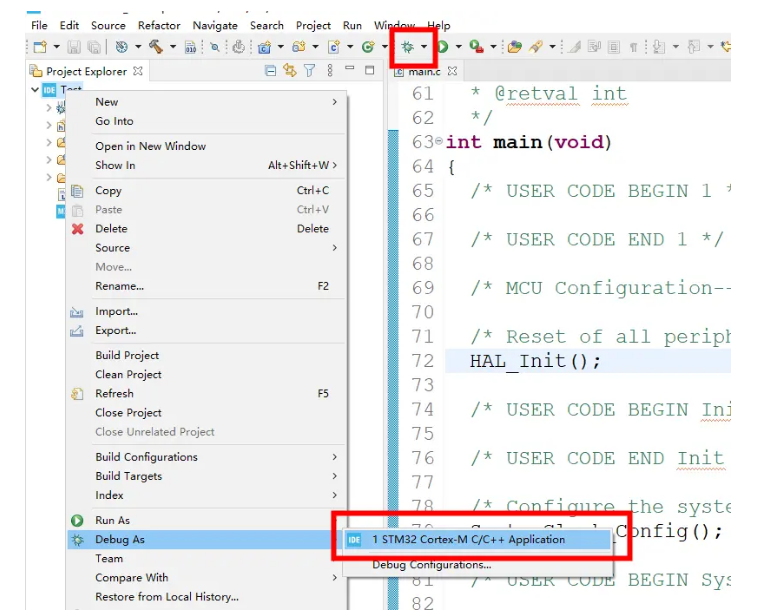776x611 pixels.
Task: Click Collapse All in Project Explorer
Action: pos(270,71)
